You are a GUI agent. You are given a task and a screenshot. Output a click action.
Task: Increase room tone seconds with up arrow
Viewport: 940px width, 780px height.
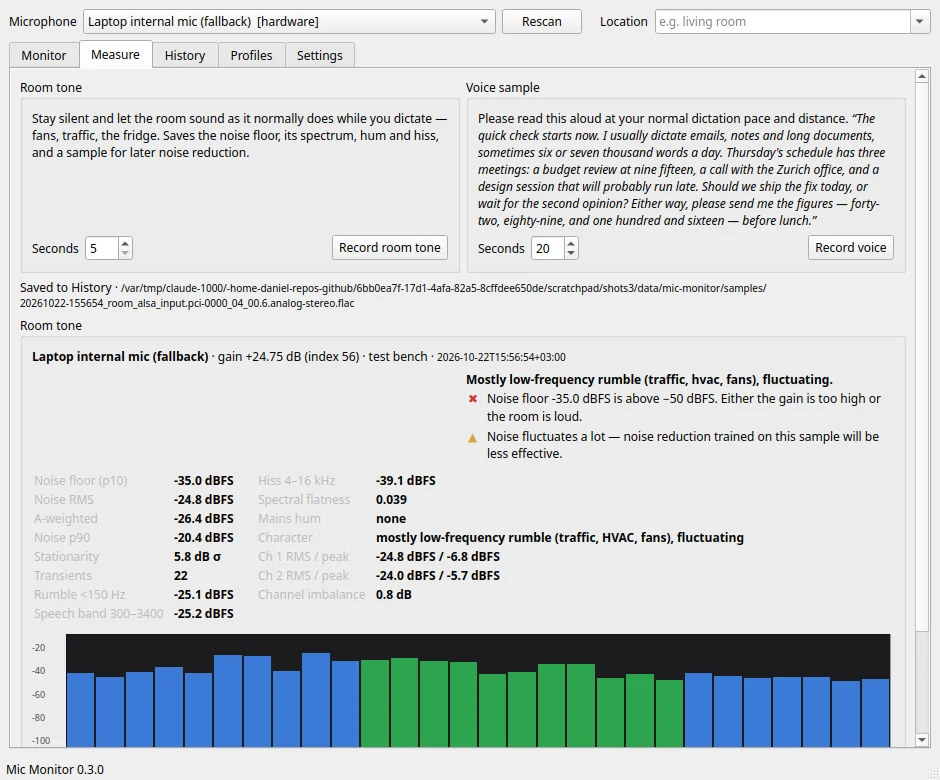click(125, 243)
